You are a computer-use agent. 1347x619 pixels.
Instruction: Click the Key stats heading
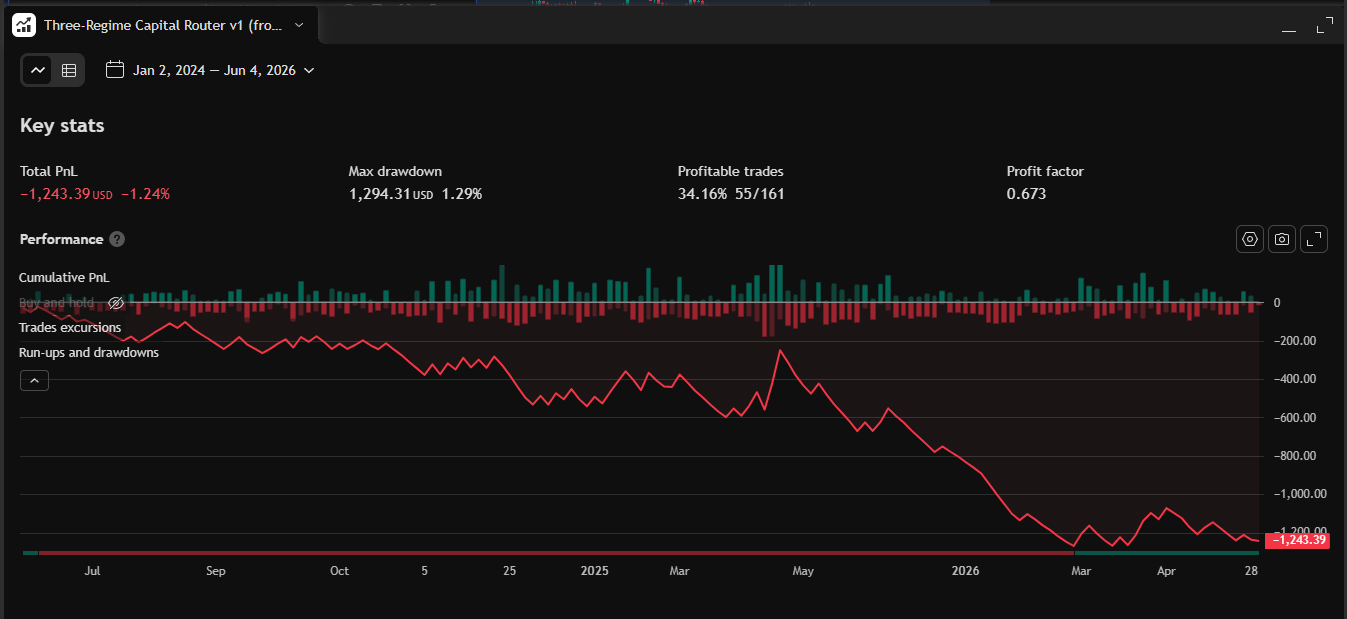point(62,125)
